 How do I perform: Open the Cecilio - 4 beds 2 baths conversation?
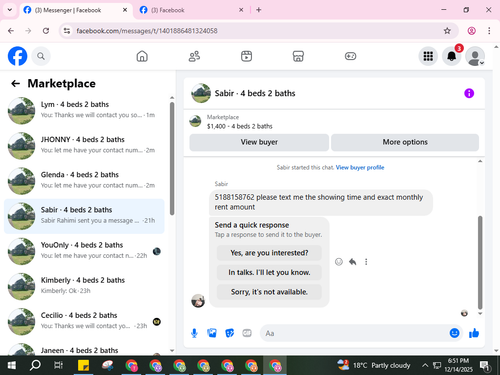[x=84, y=322]
